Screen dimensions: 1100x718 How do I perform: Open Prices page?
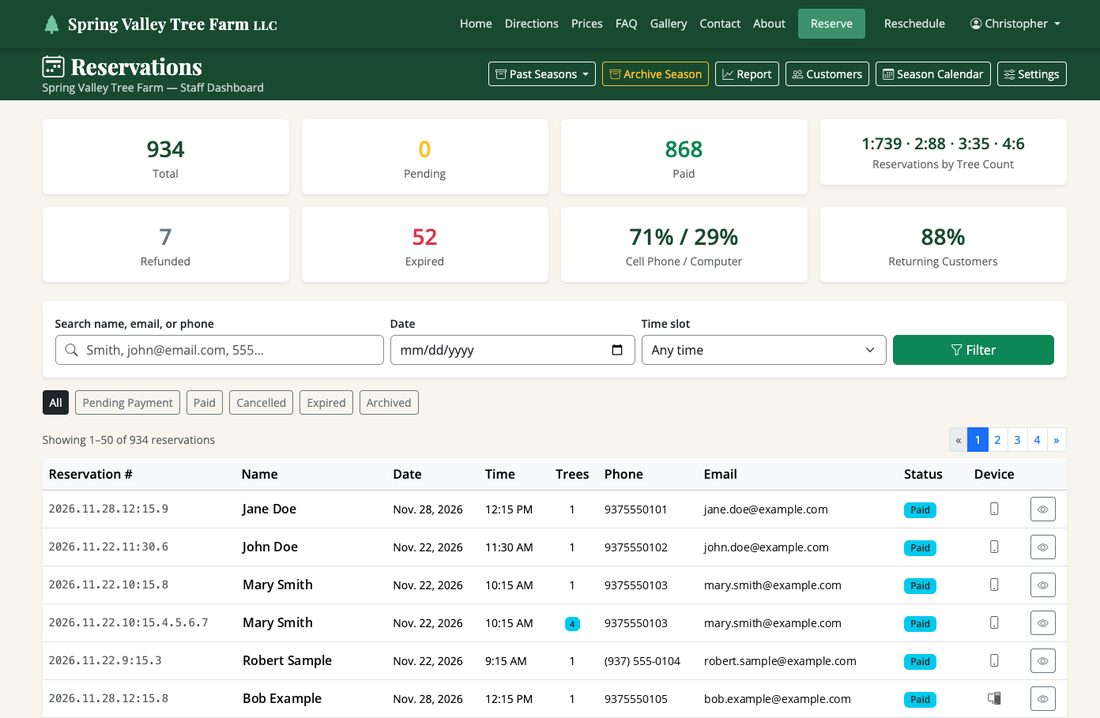point(586,24)
